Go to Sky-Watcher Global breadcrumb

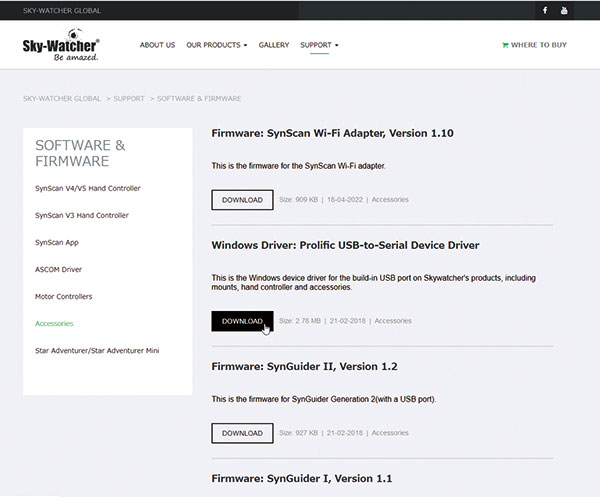(x=62, y=99)
